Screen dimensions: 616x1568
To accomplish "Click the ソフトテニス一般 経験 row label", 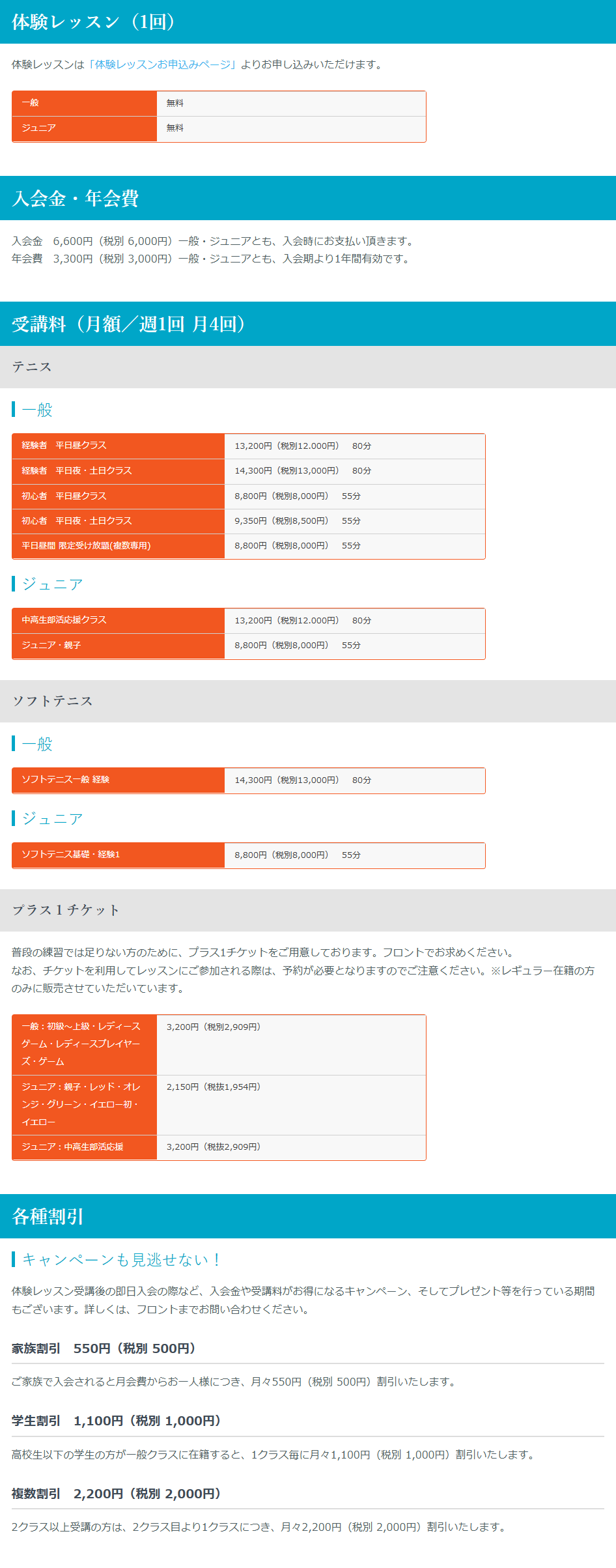I will tap(65, 780).
